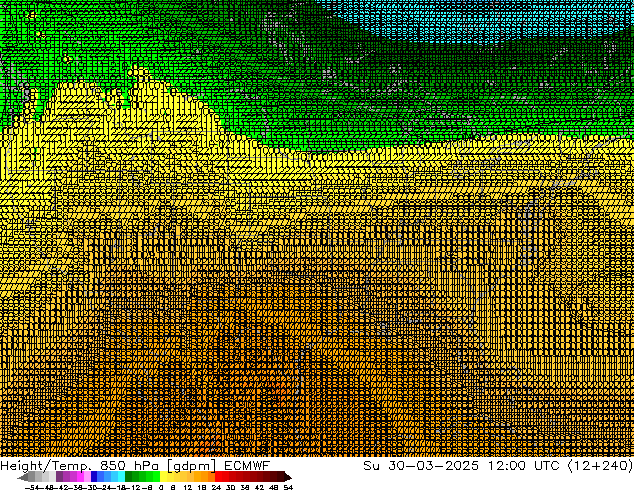The height and width of the screenshot is (490, 634).
Task: Click the dark blue legend swatch above -30
Action: (x=94, y=476)
